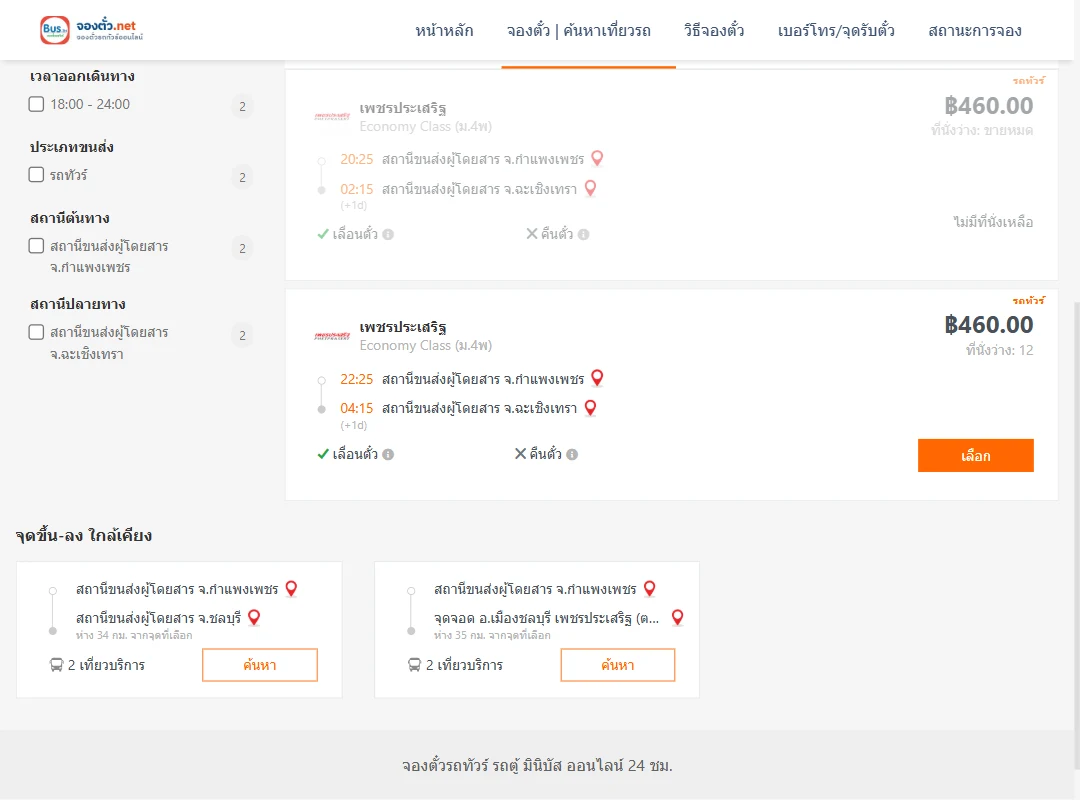The image size is (1080, 800).
Task: Click ห่าง 34 กม. จากจุดที่เลือก text
Action: coord(134,635)
